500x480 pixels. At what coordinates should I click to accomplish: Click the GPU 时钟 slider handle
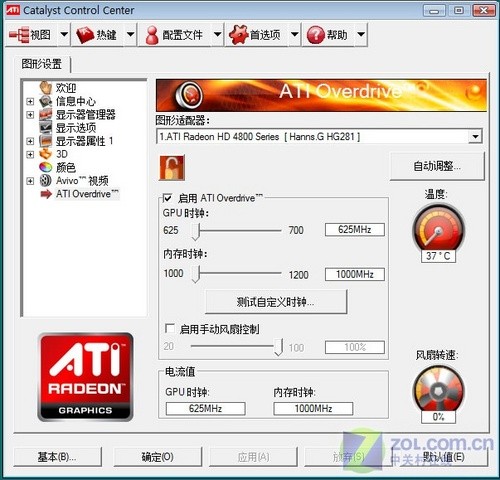coord(196,231)
